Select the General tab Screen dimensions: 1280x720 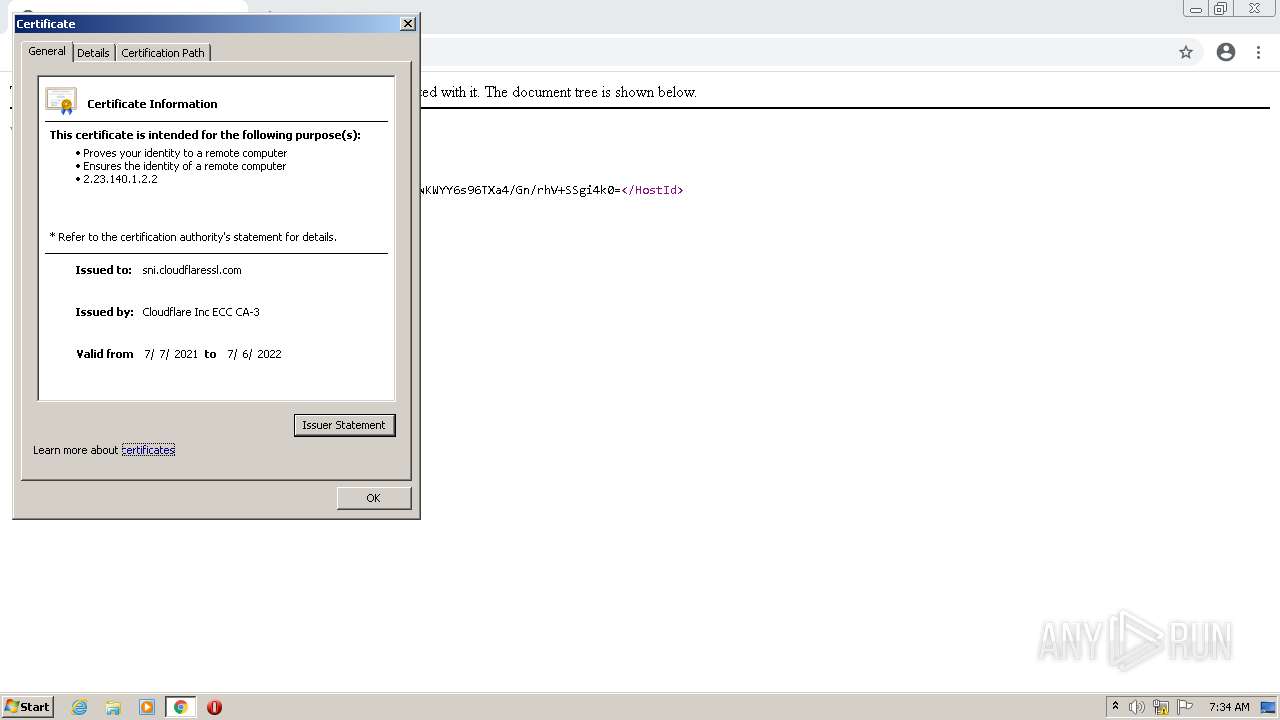coord(47,51)
